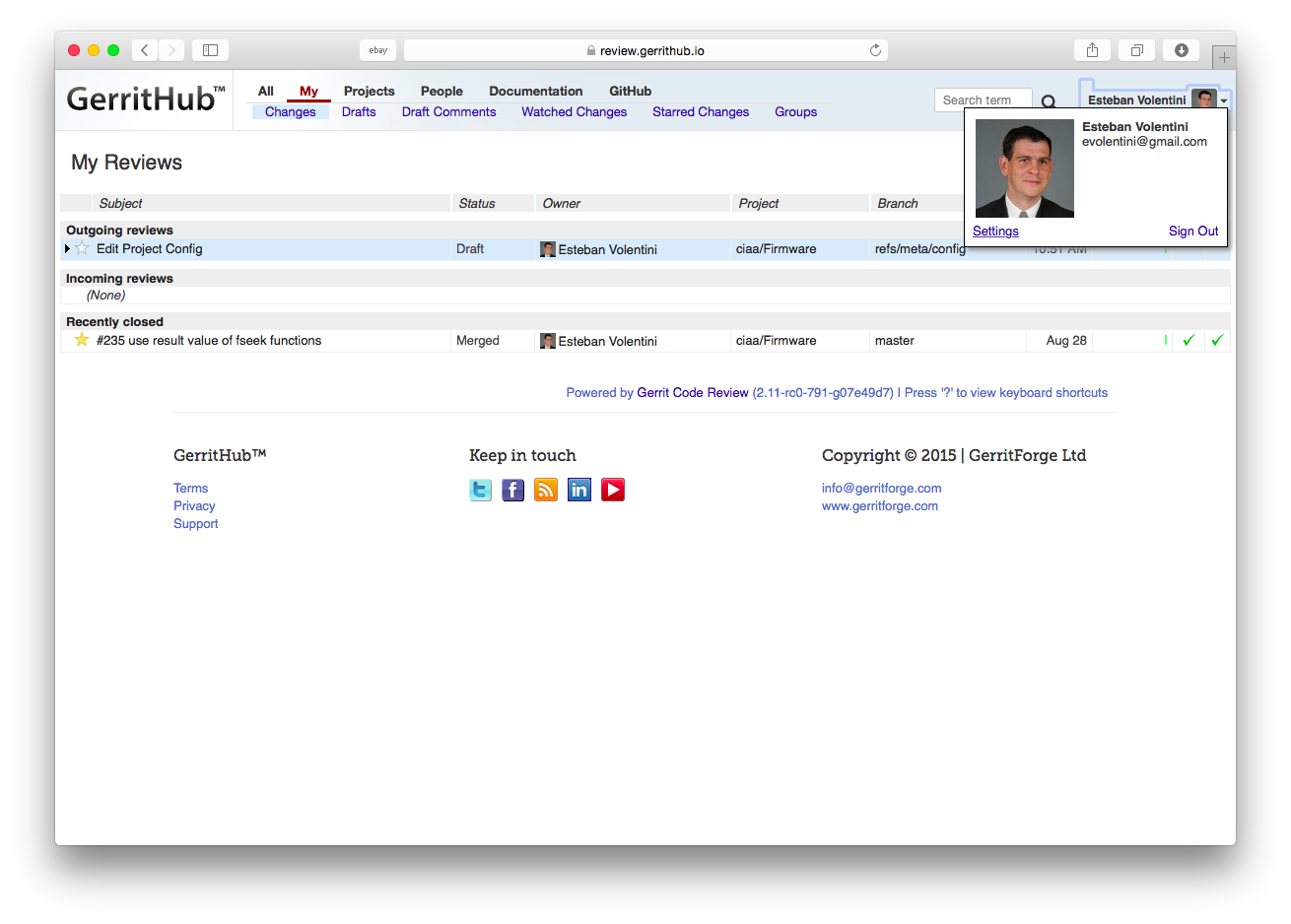Open the Edit Project Config change
Screen dimensions: 1291x924
tap(150, 249)
